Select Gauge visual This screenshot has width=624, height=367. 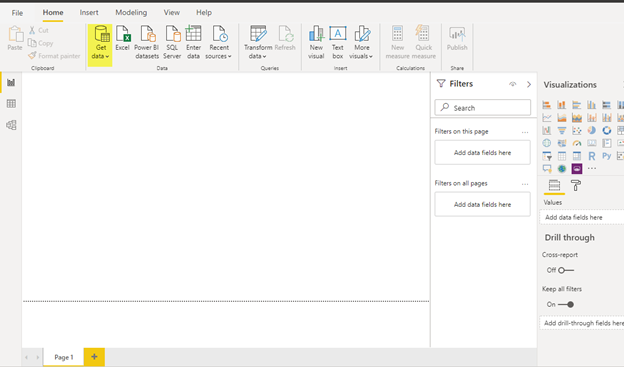click(x=577, y=143)
